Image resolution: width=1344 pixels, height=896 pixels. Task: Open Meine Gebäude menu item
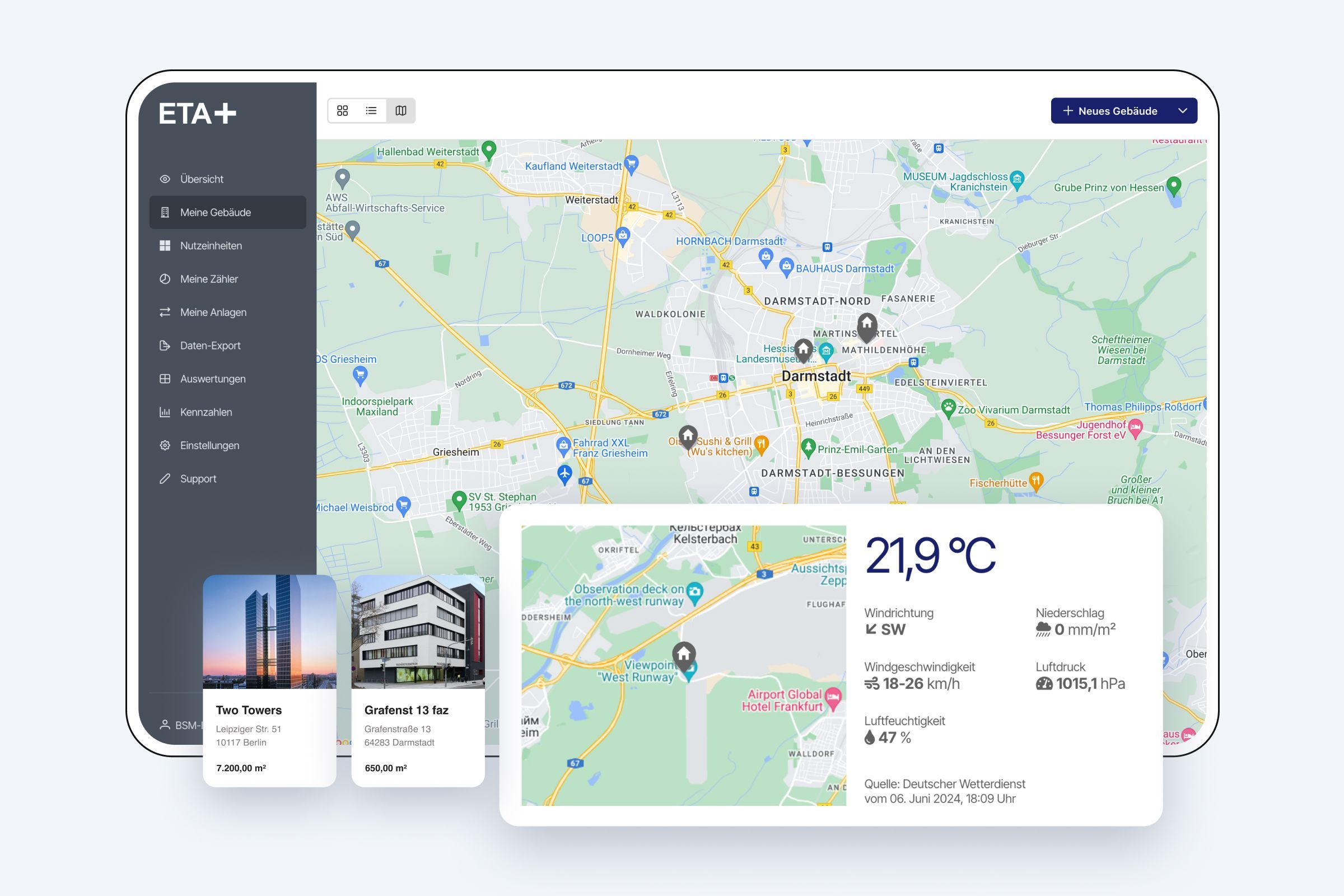click(x=227, y=213)
